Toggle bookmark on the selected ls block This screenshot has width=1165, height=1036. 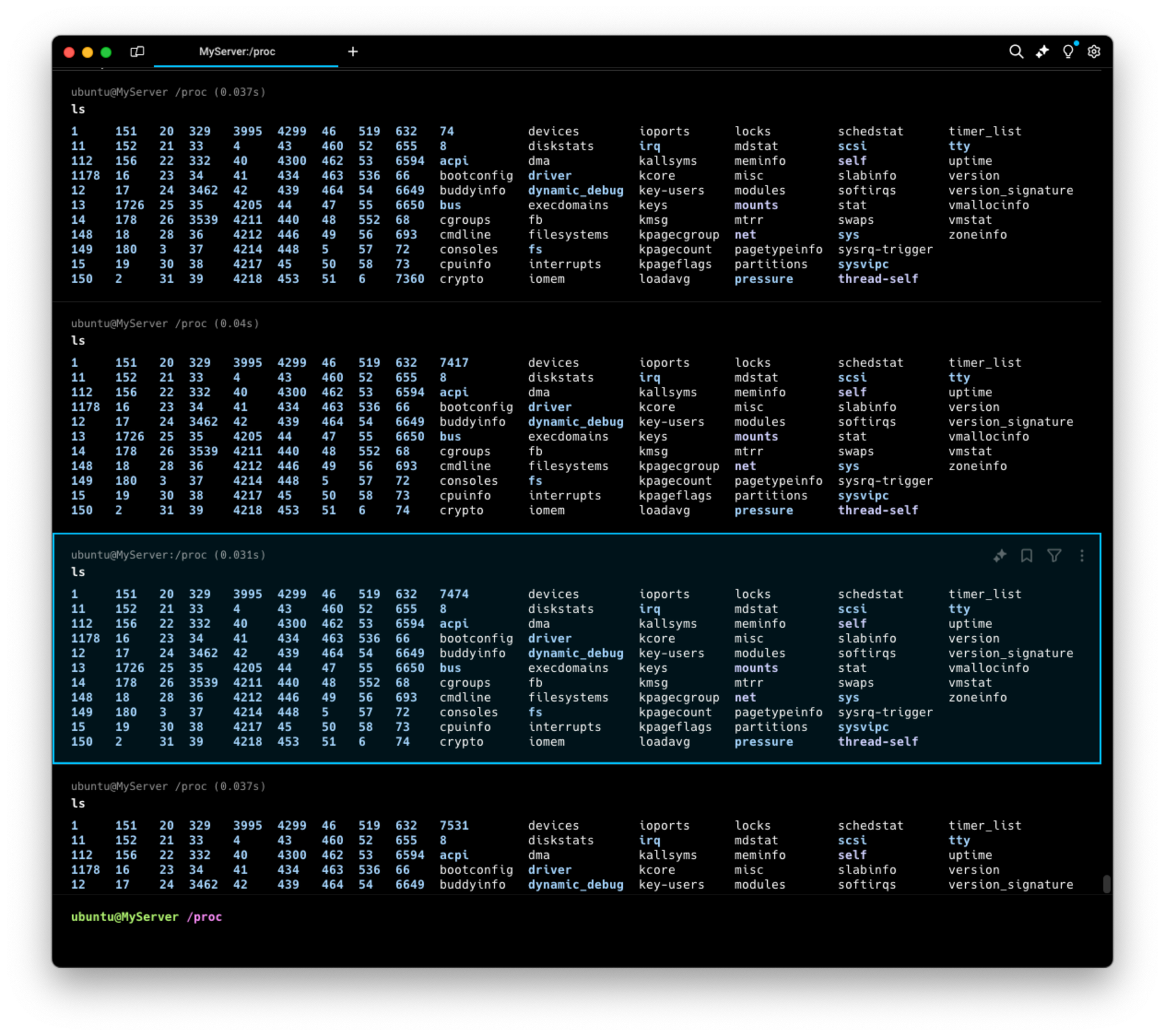tap(1026, 556)
